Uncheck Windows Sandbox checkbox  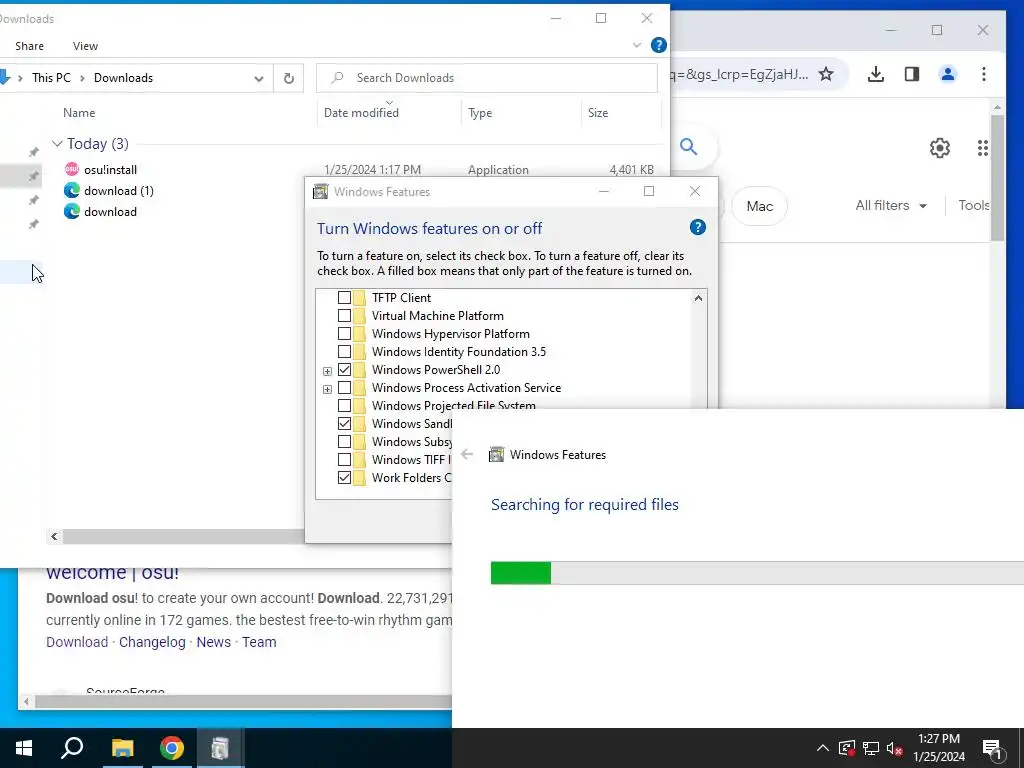coord(344,424)
